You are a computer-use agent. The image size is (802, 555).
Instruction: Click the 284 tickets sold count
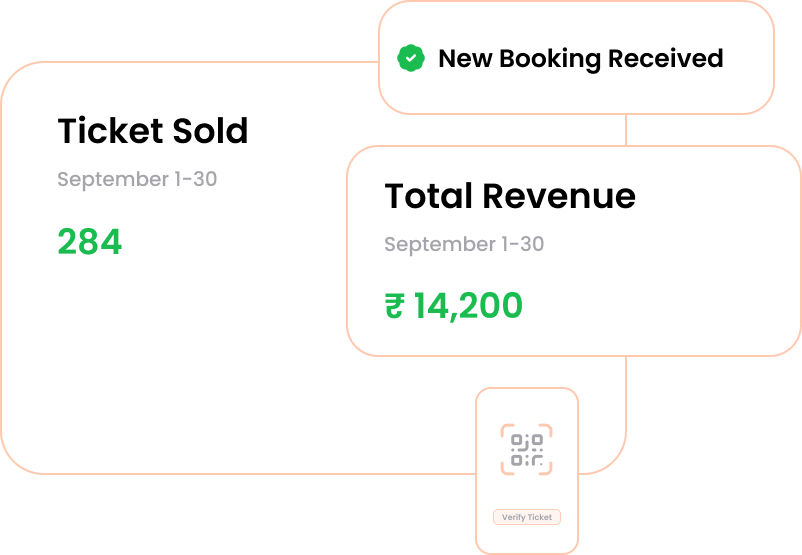click(x=89, y=242)
